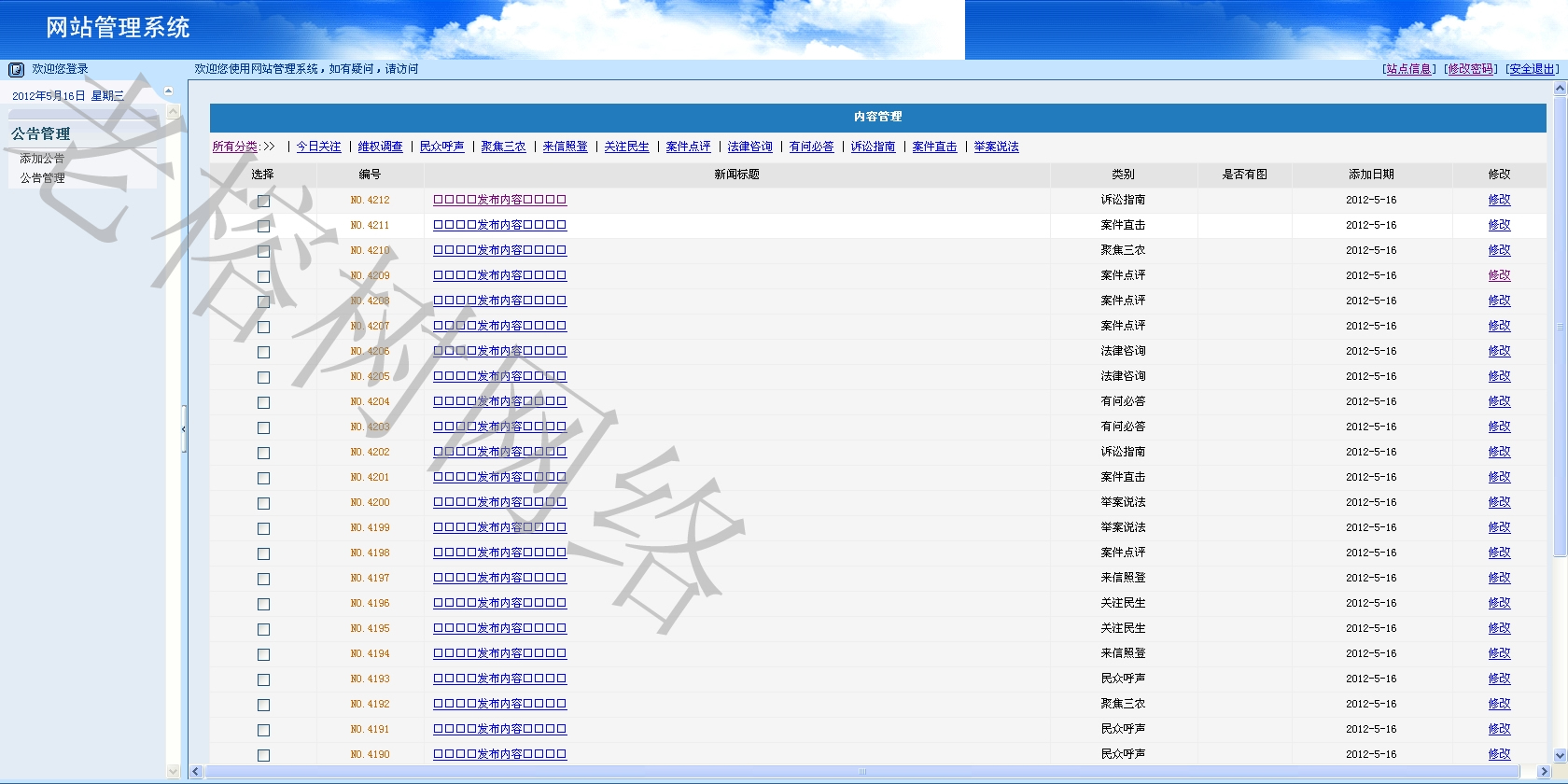1568x784 pixels.
Task: Open 添加公告 in the sidebar menu
Action: pyautogui.click(x=42, y=159)
